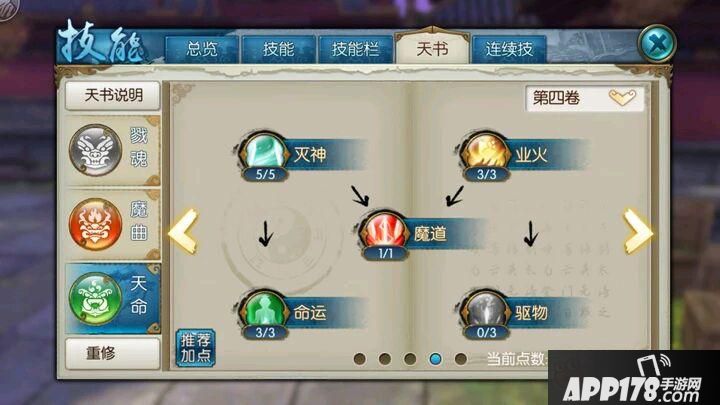Choose the 魔曲 red mask category

click(x=113, y=225)
